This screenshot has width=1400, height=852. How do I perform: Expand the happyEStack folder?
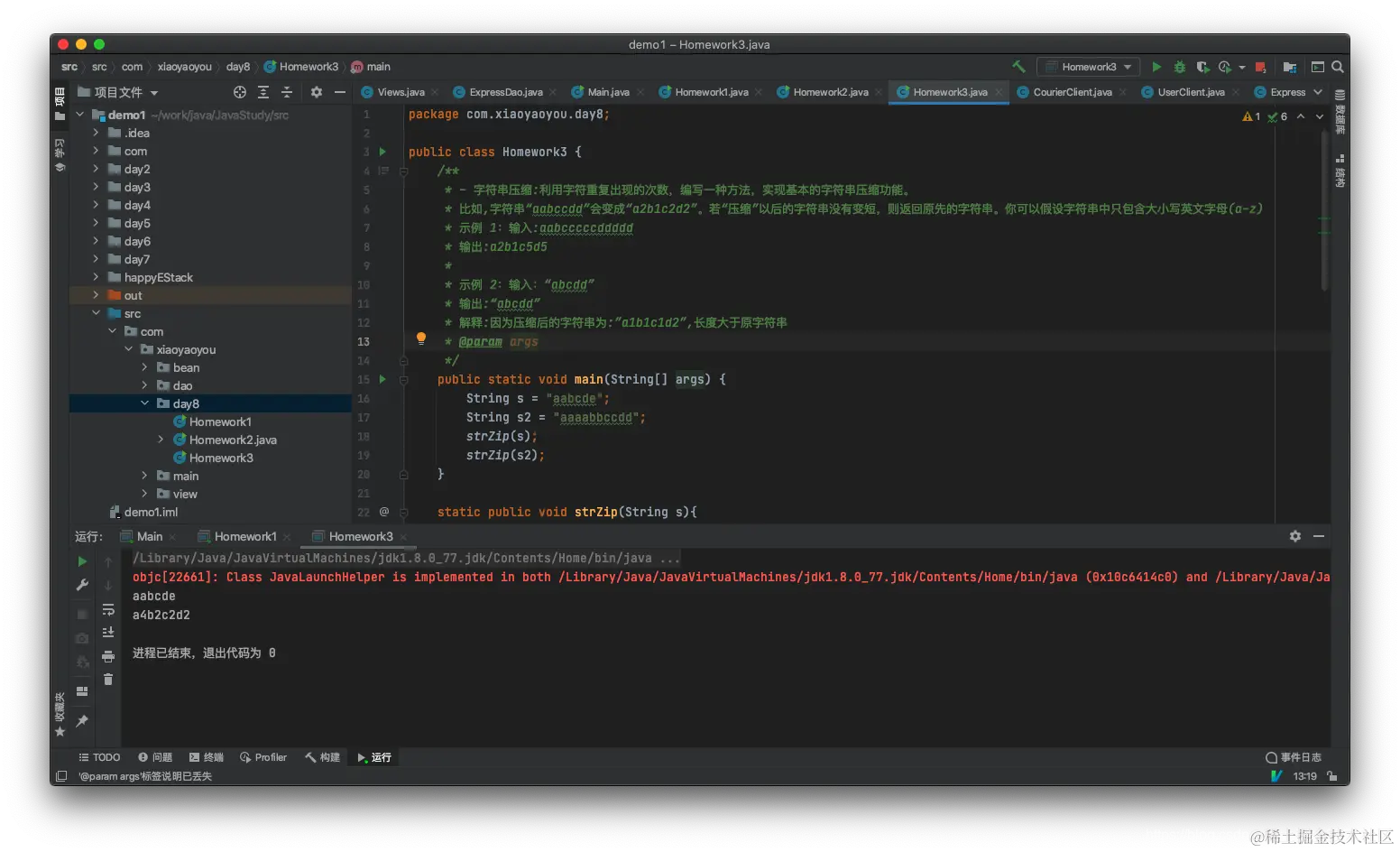coord(96,277)
